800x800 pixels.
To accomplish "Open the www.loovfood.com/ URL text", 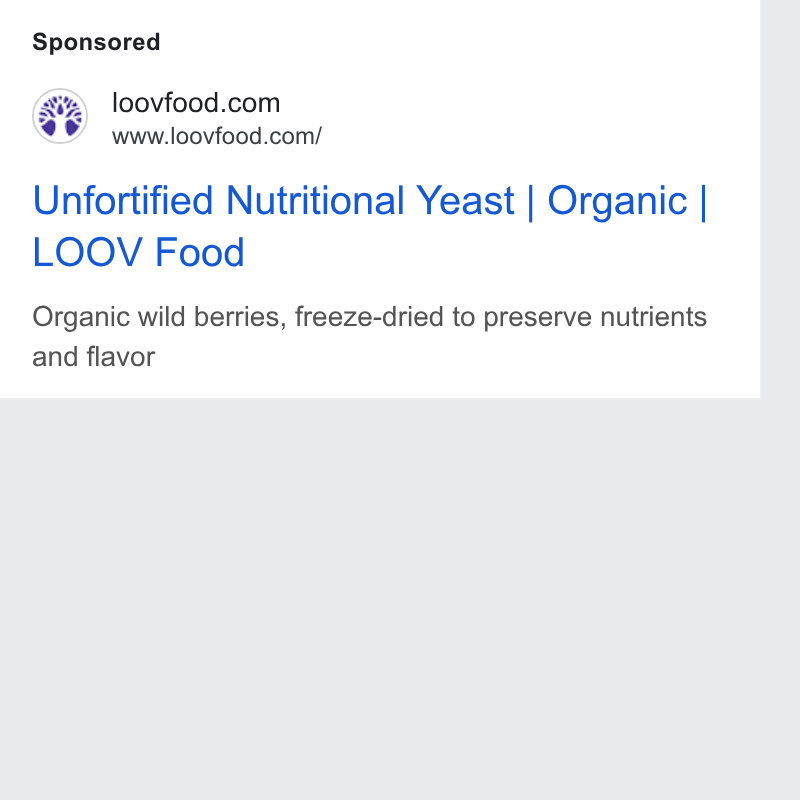I will [217, 136].
